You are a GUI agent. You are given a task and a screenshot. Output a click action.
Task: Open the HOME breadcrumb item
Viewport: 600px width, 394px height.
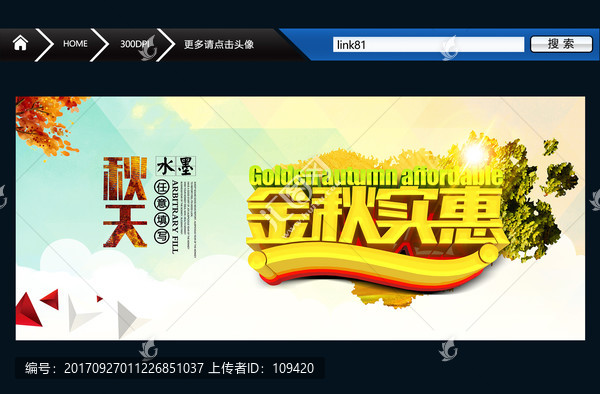[75, 44]
